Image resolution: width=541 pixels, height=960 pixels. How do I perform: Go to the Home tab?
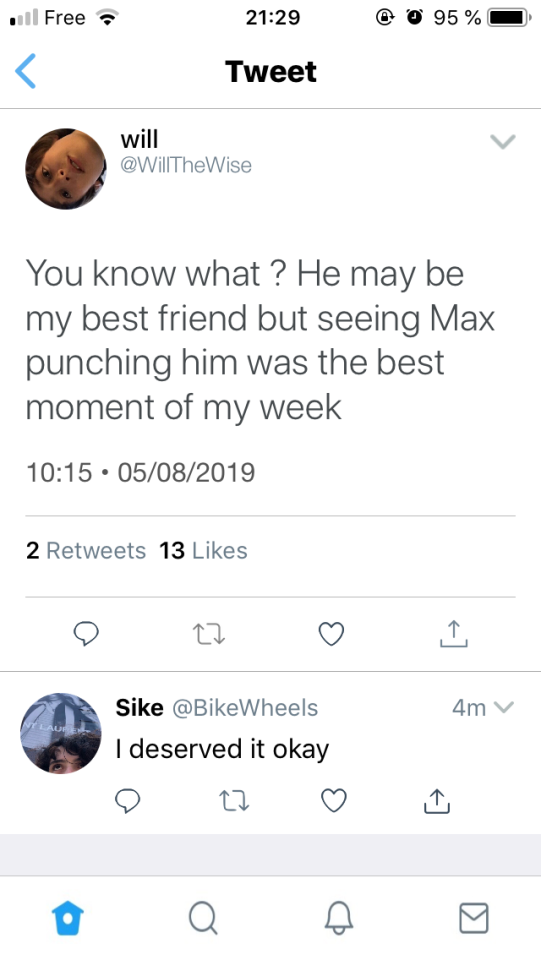68,918
